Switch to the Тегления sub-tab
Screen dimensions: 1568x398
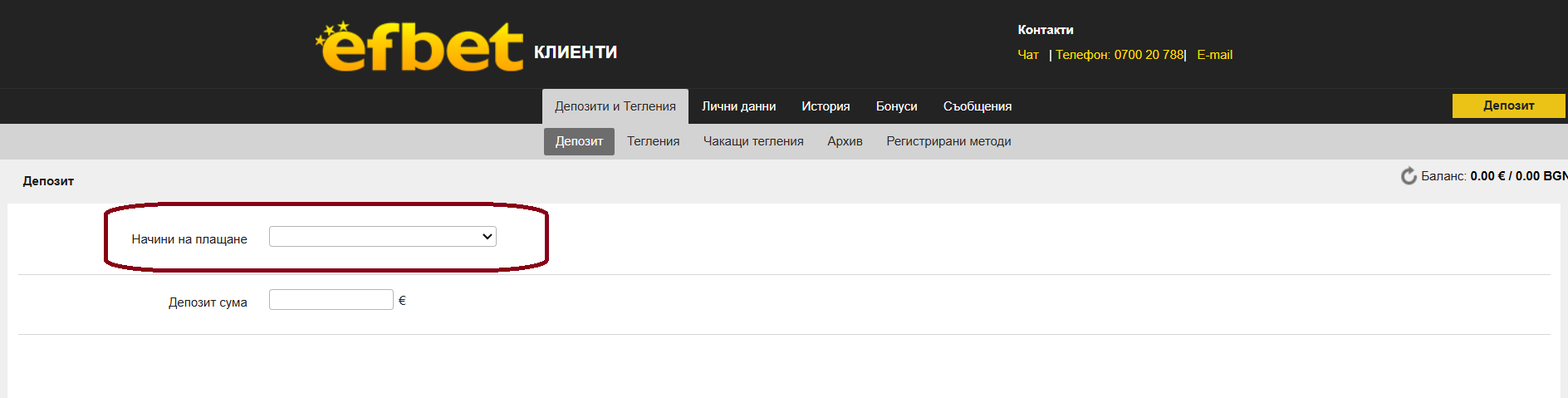(654, 141)
